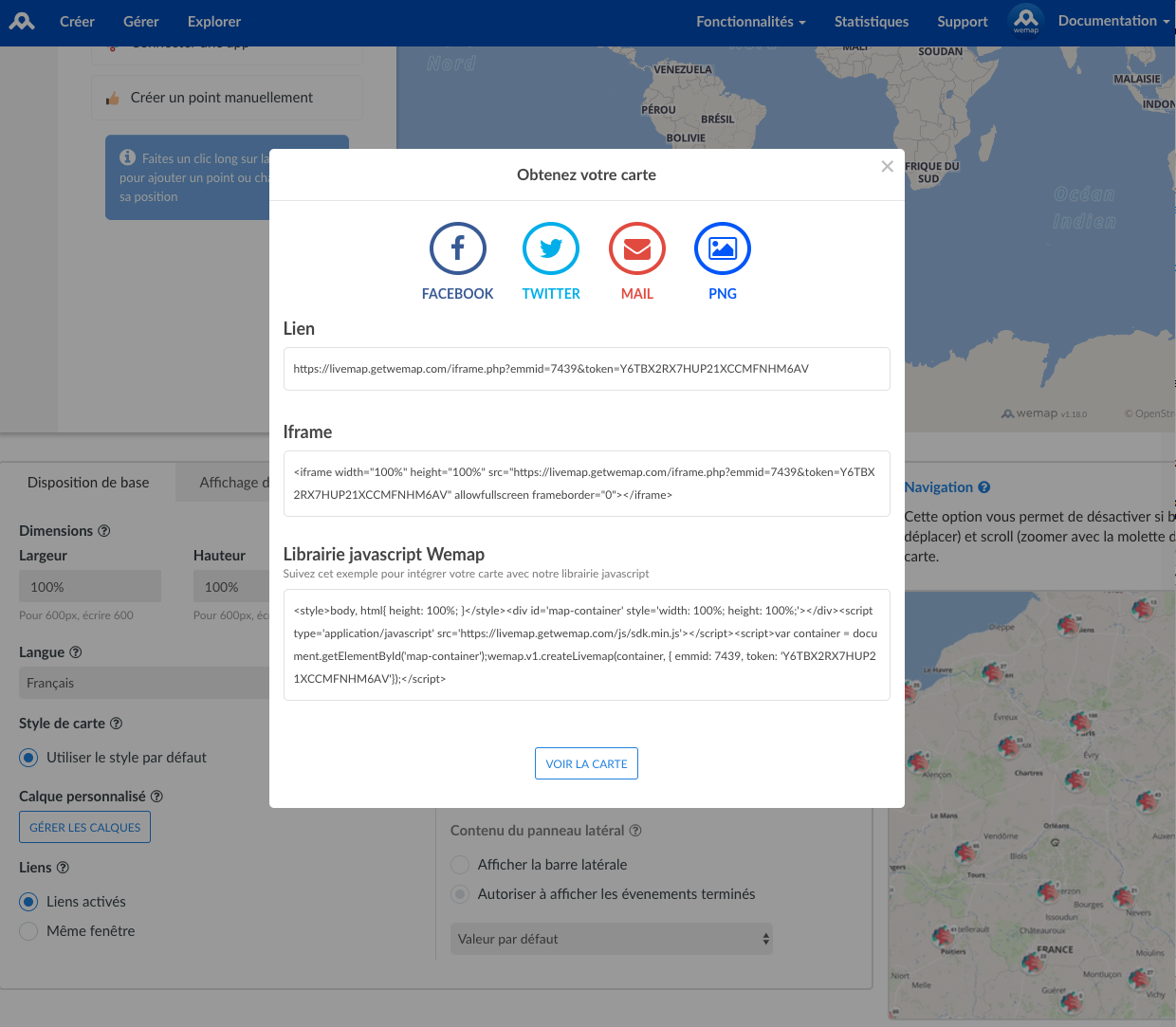This screenshot has height=1027, width=1176.
Task: Switch to Disposition de base tab
Action: pyautogui.click(x=88, y=483)
